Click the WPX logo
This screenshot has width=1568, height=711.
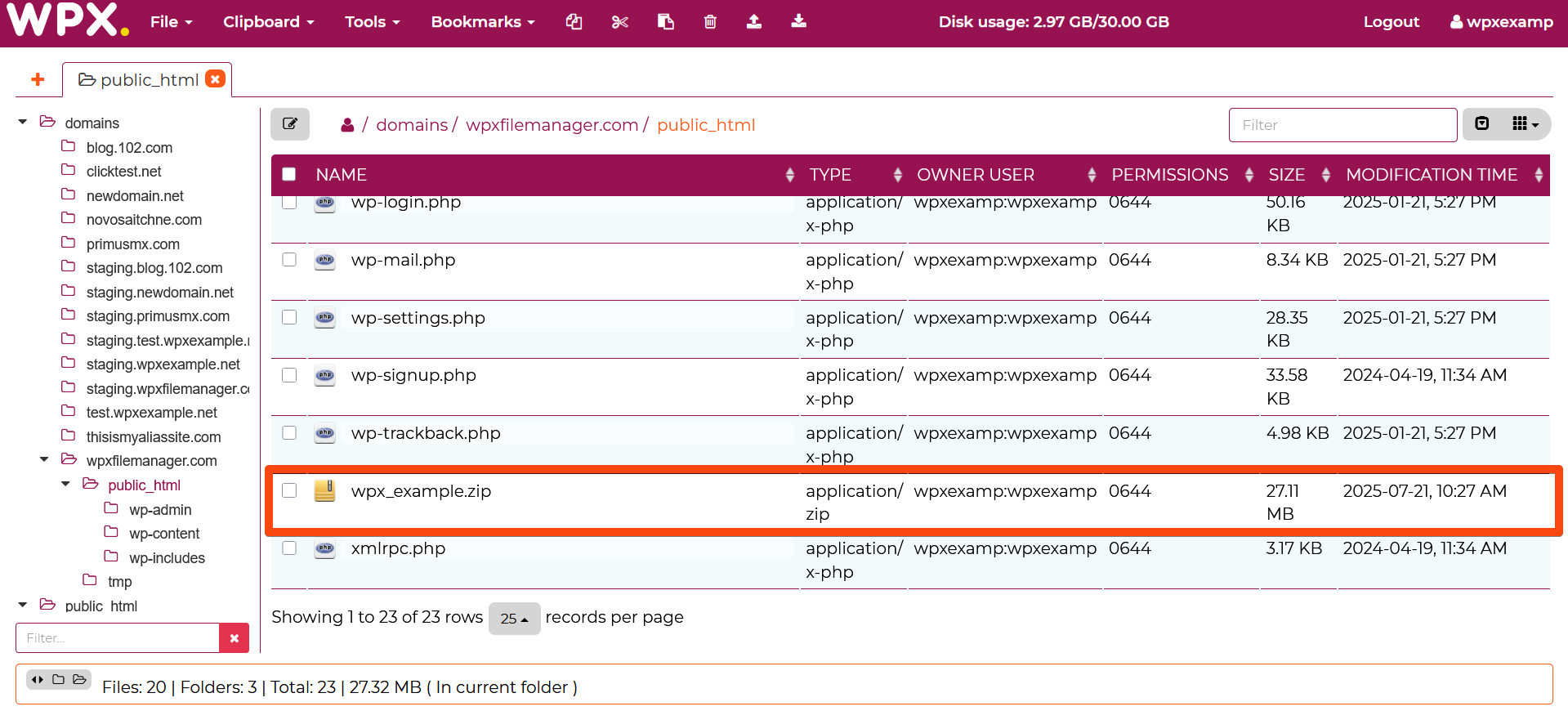click(69, 20)
